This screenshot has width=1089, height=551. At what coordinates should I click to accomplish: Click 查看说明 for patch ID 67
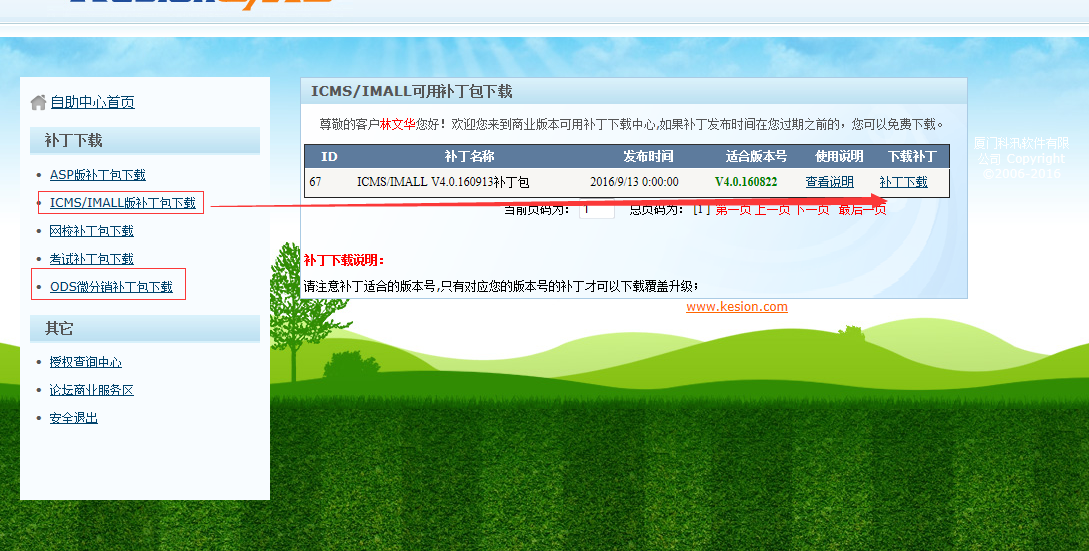[830, 182]
